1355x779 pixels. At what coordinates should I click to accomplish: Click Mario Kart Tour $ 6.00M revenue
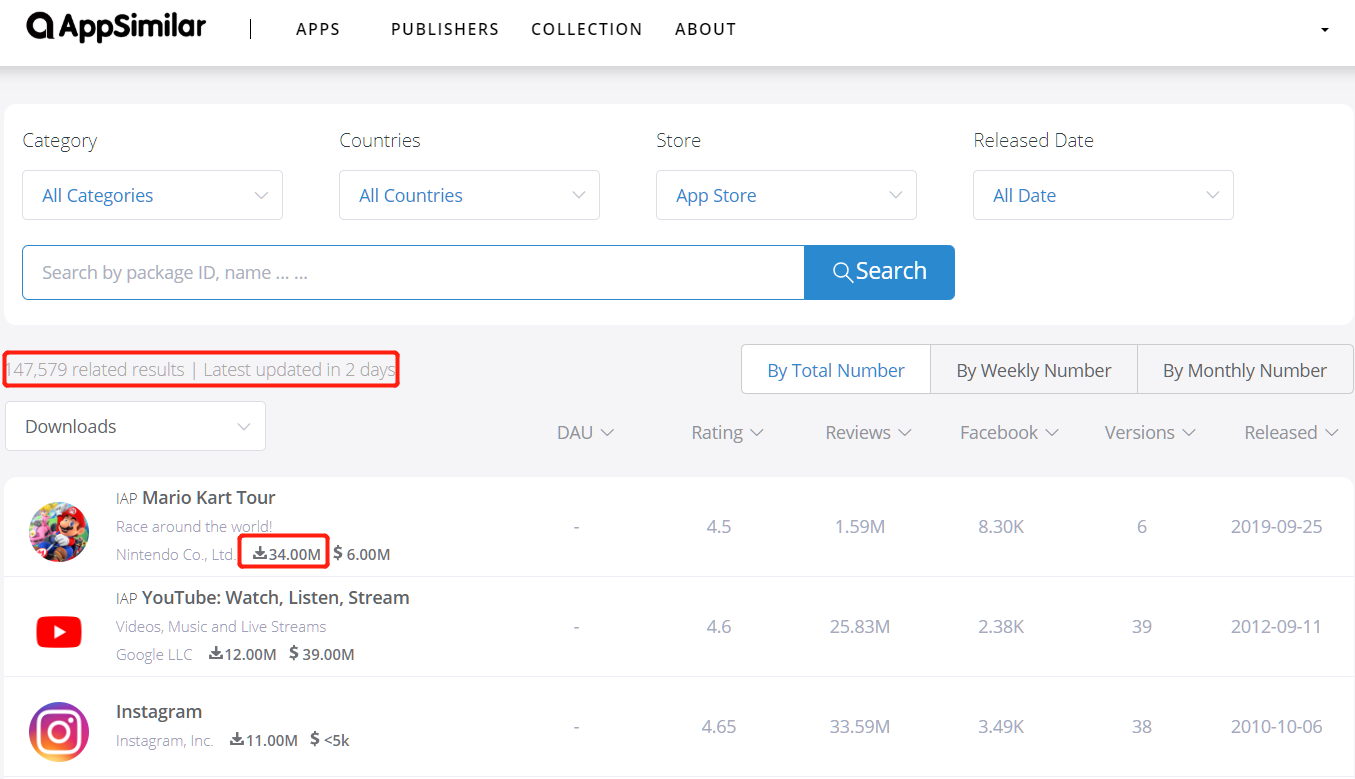362,554
